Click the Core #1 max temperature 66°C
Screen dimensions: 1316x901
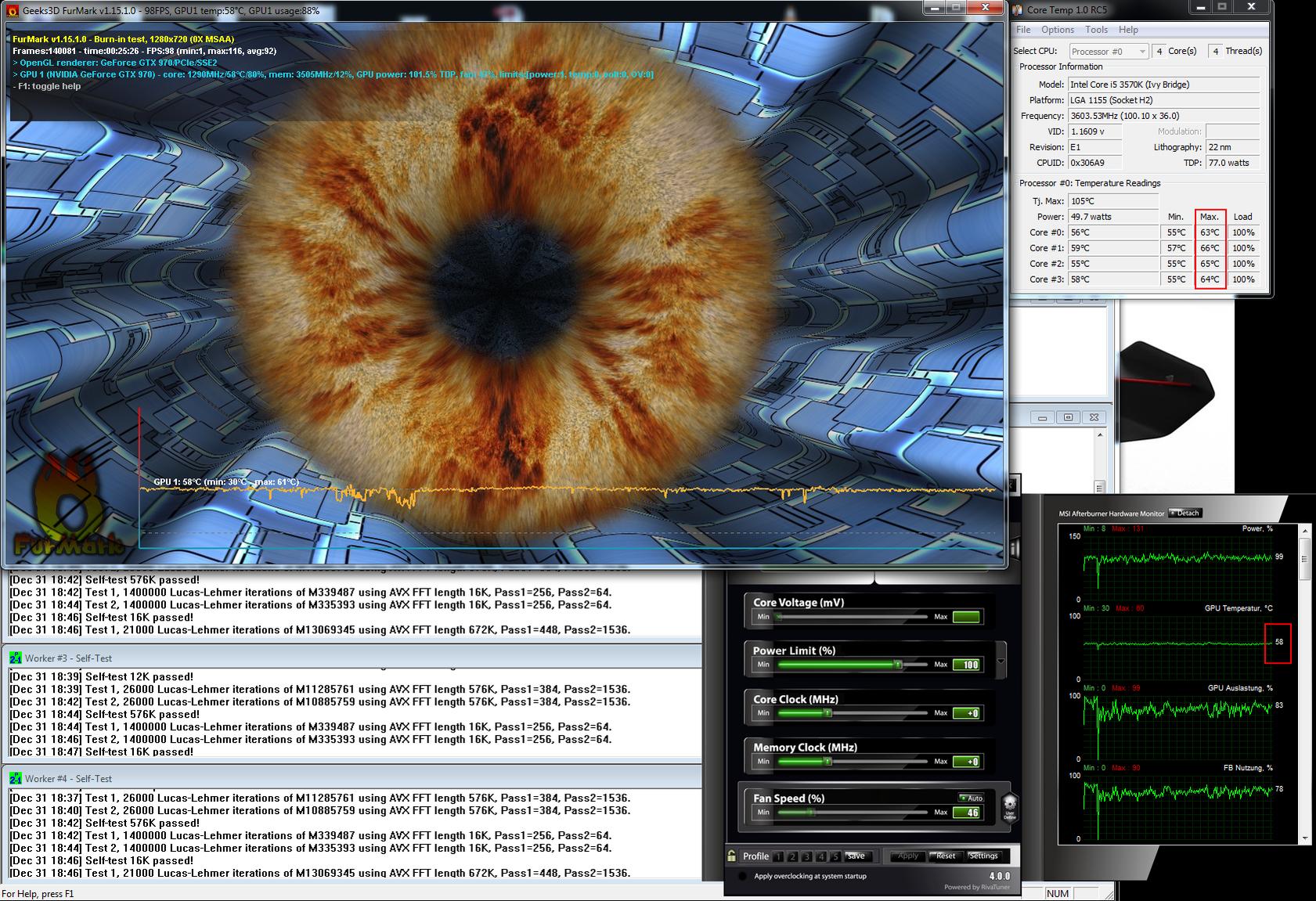coord(1210,248)
